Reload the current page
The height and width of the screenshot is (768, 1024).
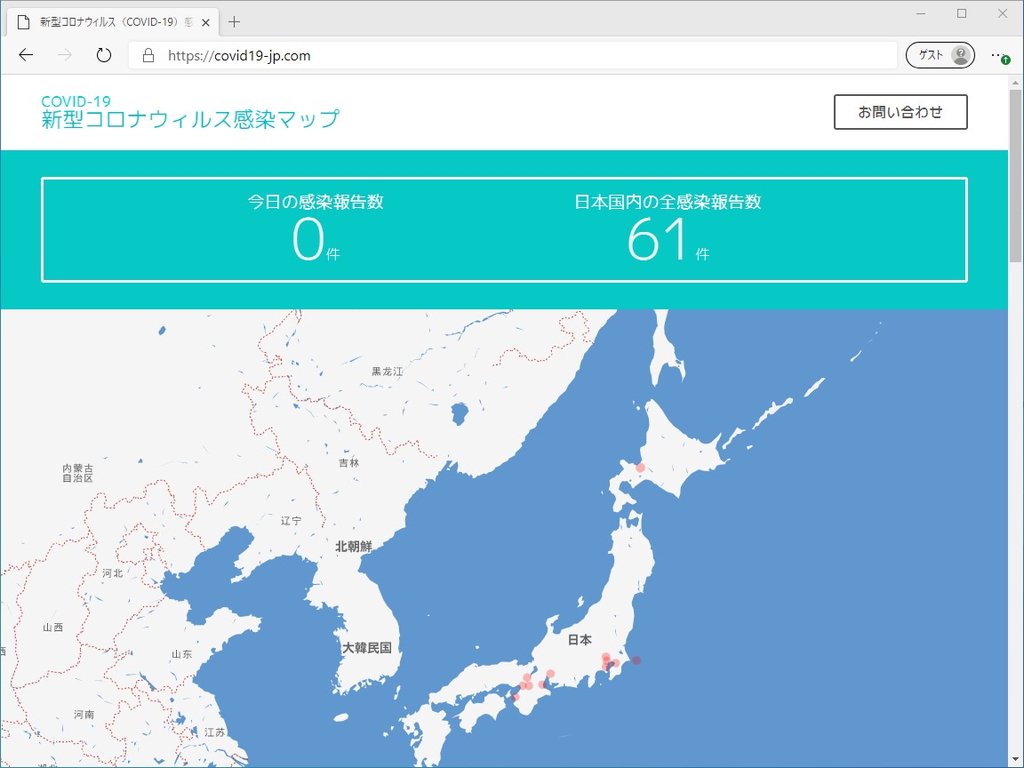point(103,55)
